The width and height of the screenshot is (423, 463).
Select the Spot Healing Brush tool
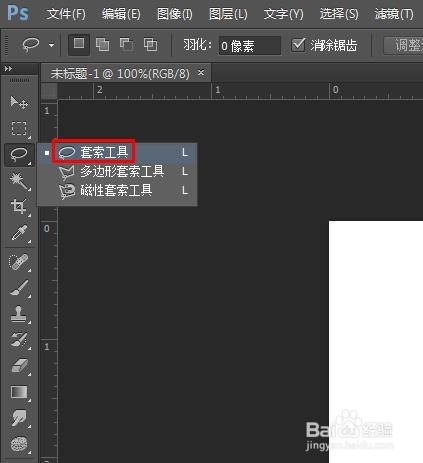pos(19,262)
